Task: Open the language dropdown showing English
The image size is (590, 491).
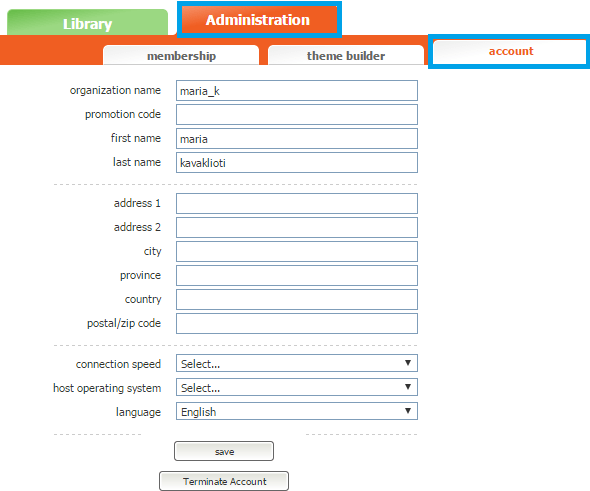Action: coord(297,412)
